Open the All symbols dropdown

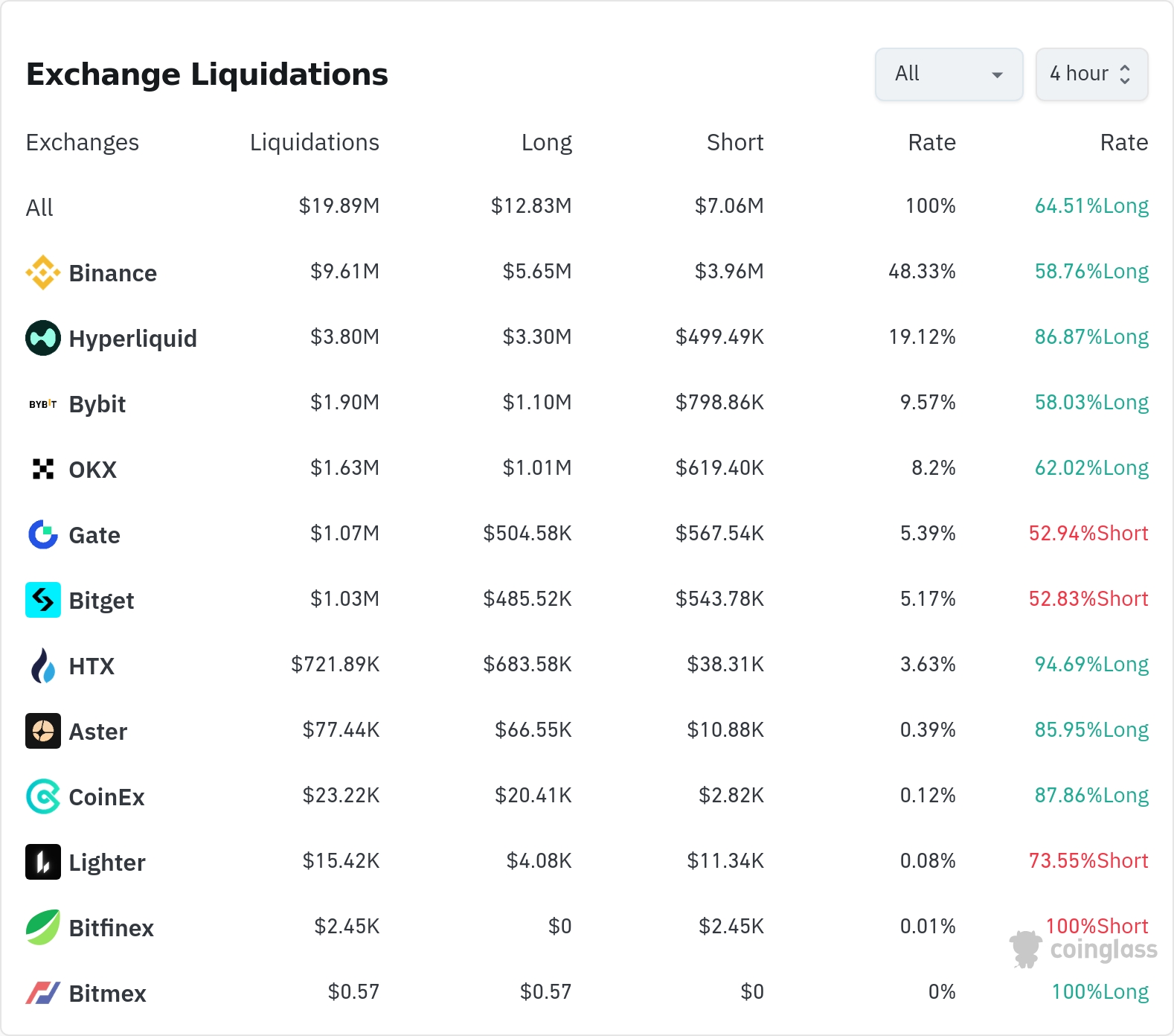949,74
